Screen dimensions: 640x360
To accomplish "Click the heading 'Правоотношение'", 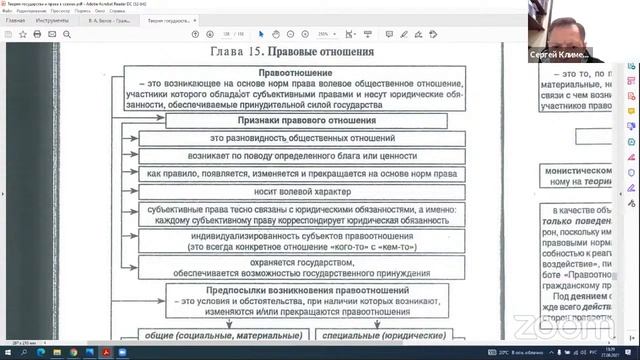I will (295, 73).
